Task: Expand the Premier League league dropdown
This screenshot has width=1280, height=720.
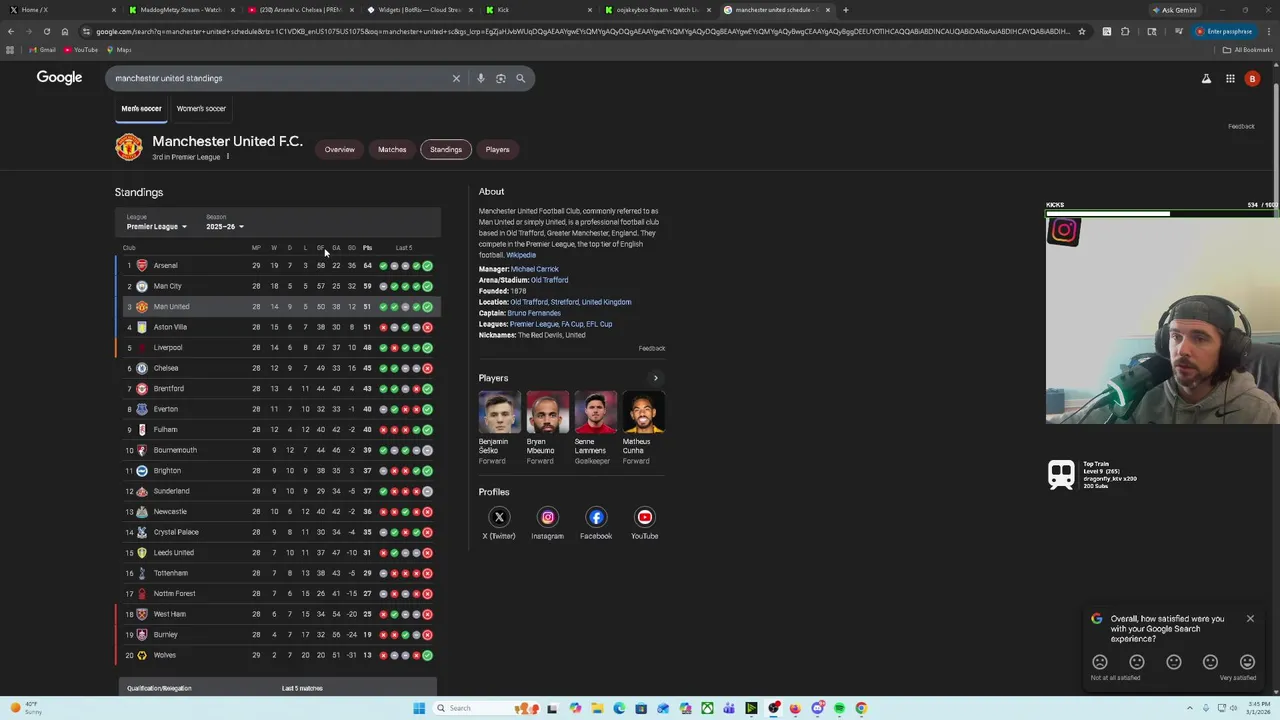Action: click(x=156, y=227)
